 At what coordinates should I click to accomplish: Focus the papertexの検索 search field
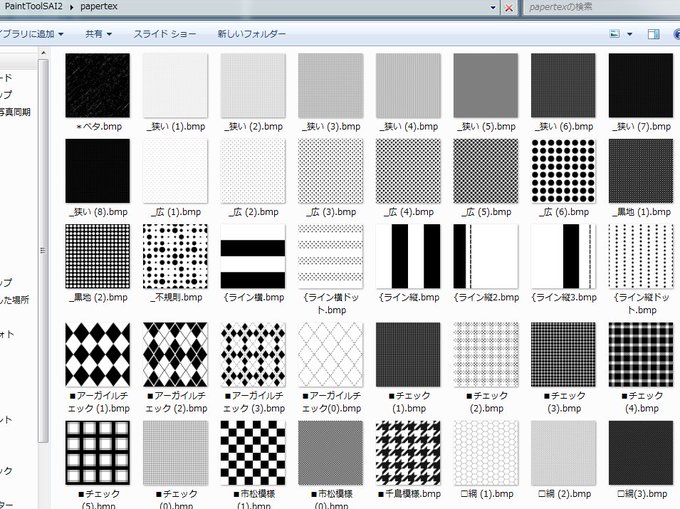pyautogui.click(x=602, y=7)
